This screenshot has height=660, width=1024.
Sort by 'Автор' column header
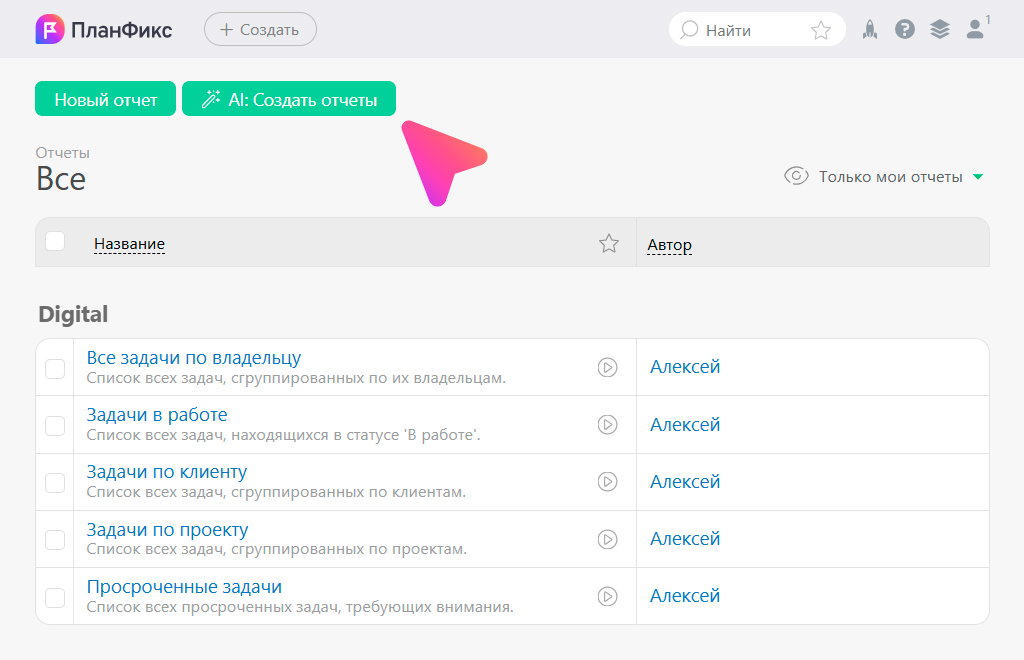pos(669,245)
